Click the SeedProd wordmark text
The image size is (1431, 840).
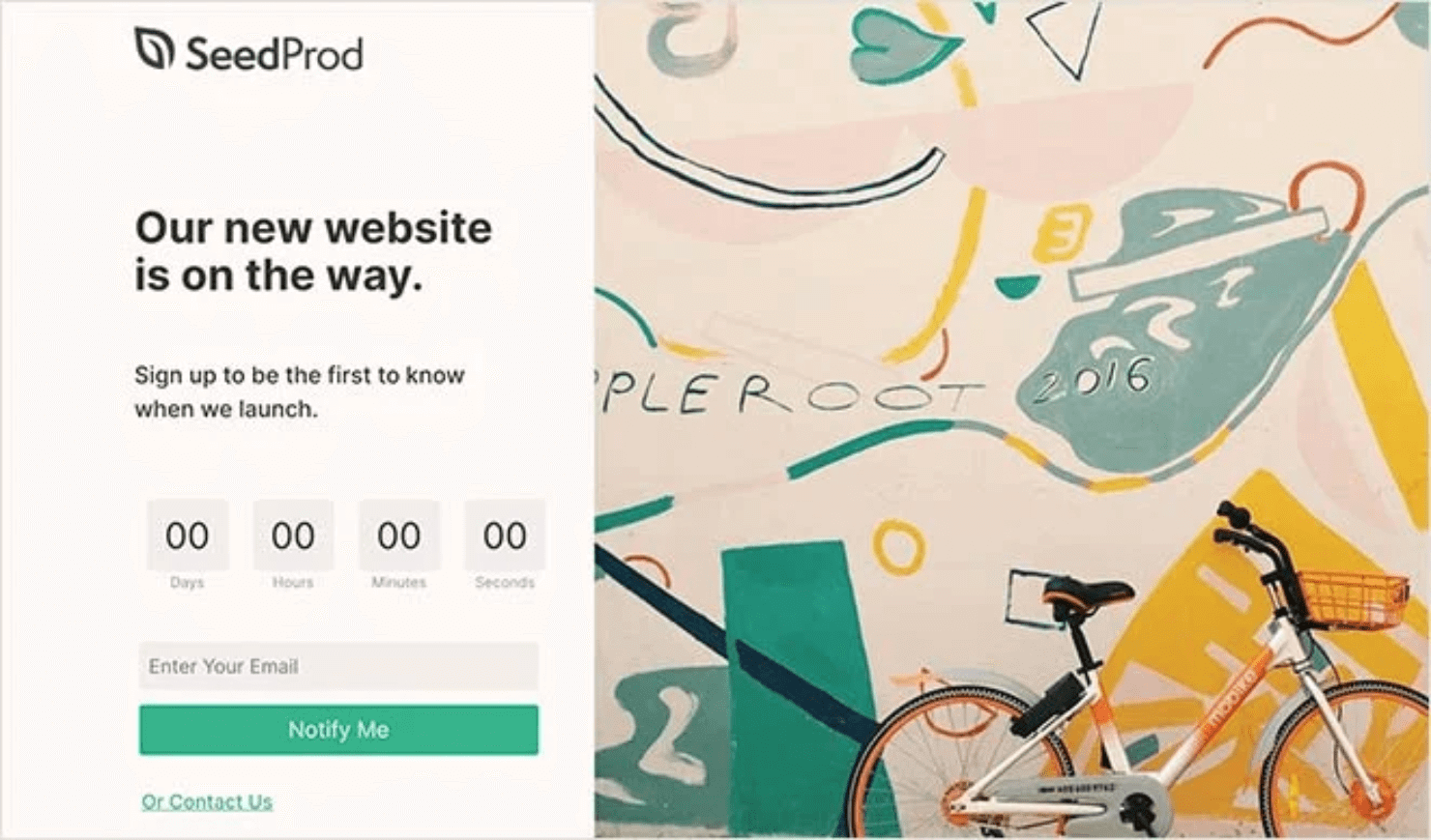point(274,54)
